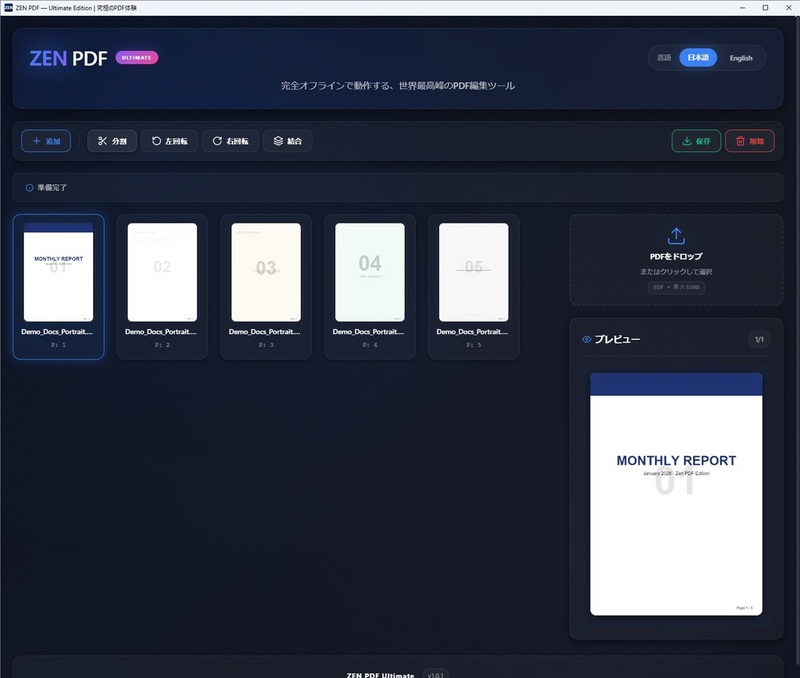Click the ULTIMATE badge next to logo
Image resolution: width=800 pixels, height=678 pixels.
tap(137, 57)
